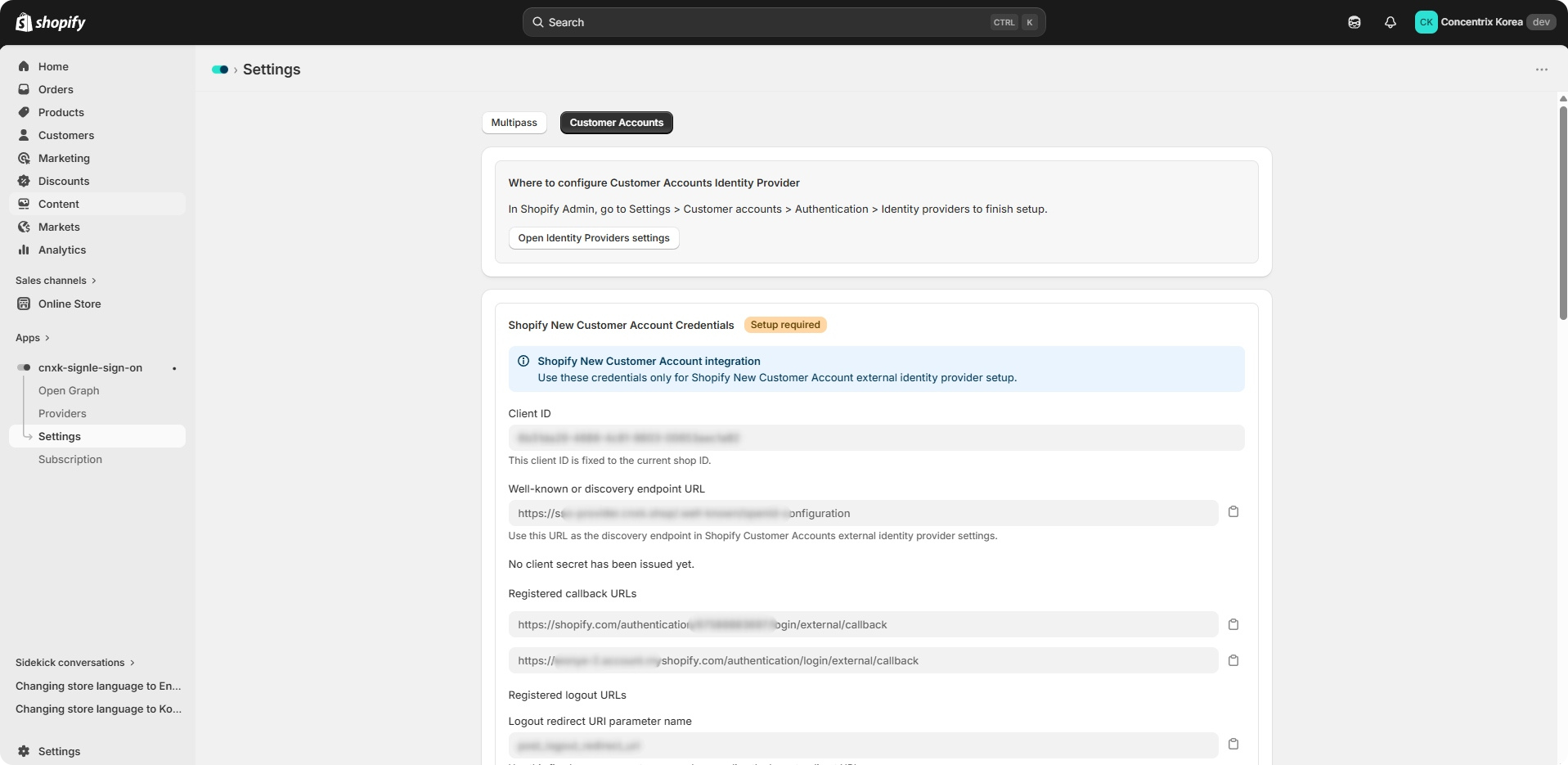Click the Content icon in sidebar

click(24, 204)
